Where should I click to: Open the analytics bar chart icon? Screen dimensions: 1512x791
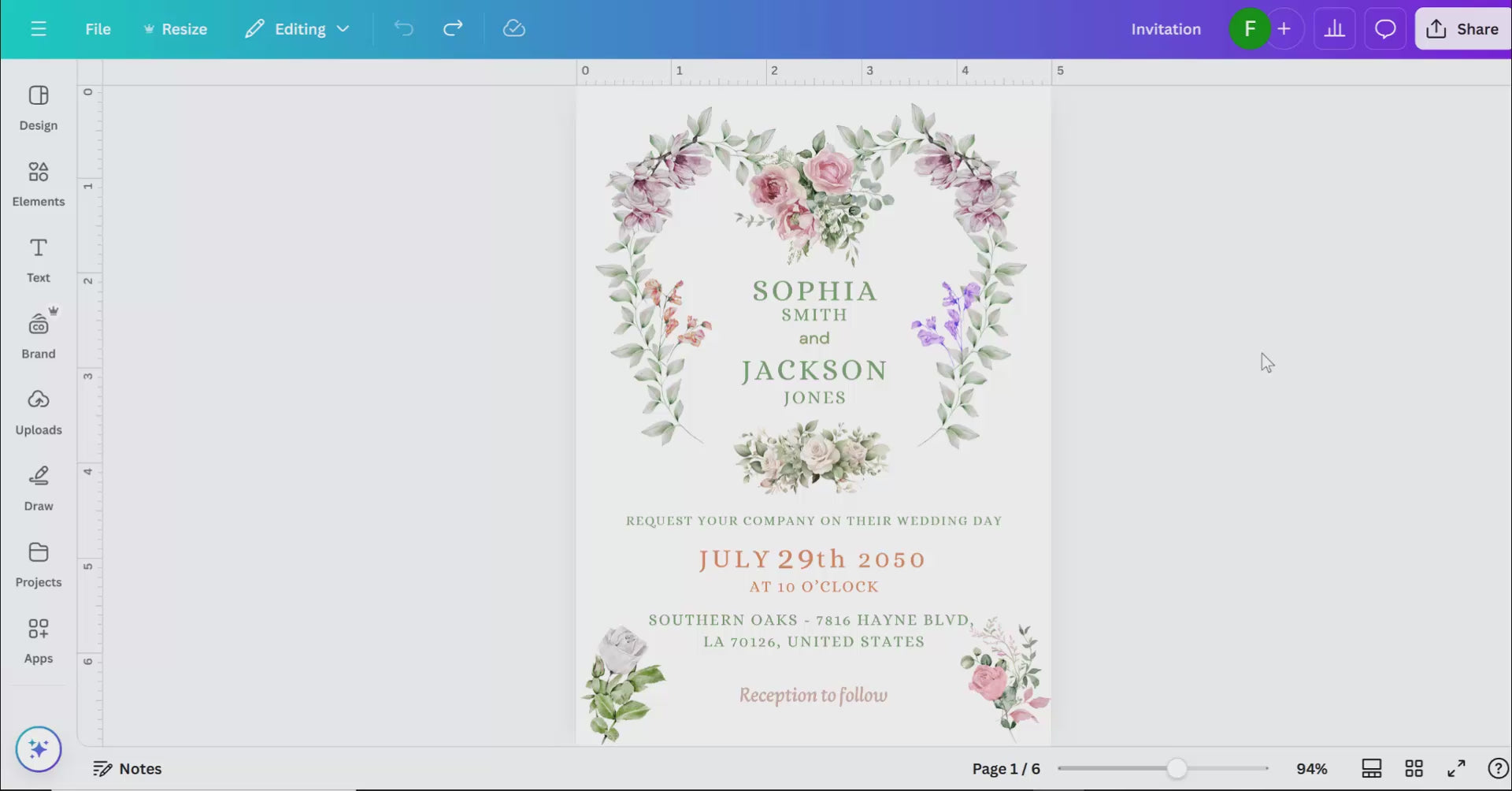pyautogui.click(x=1334, y=29)
